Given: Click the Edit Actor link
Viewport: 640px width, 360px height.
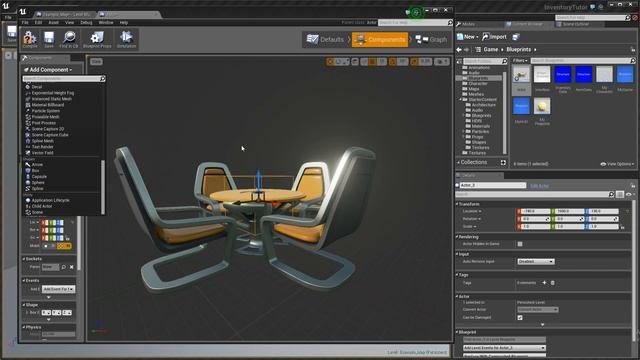Looking at the screenshot, I should click(x=539, y=186).
